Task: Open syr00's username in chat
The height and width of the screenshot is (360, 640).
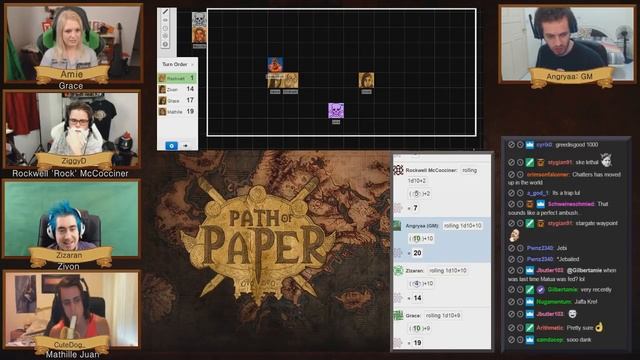Action: [544, 145]
